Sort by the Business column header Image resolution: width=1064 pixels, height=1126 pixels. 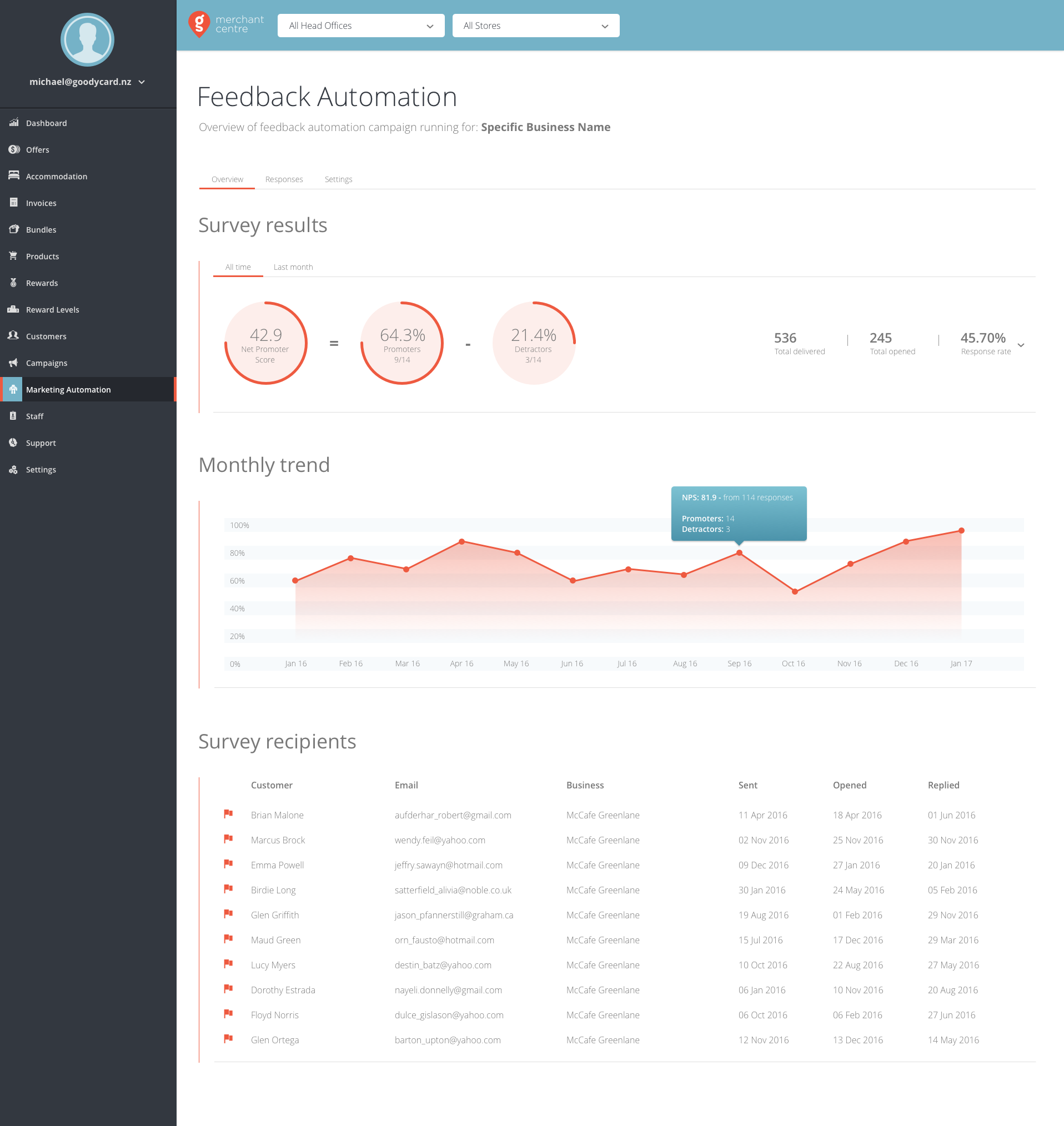click(585, 785)
